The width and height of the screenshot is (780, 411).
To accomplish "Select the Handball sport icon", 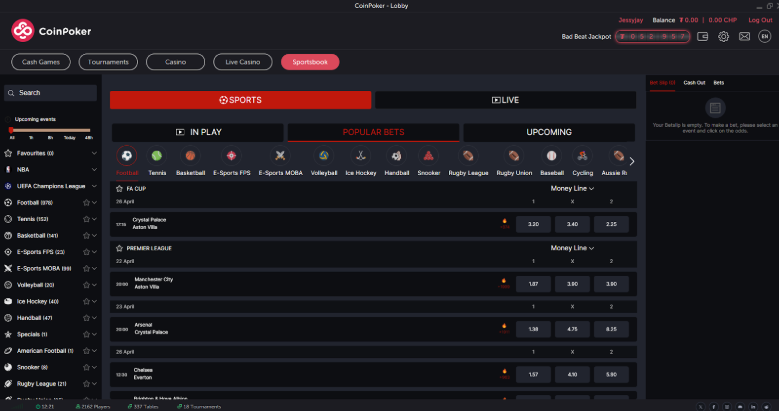I will 396,156.
